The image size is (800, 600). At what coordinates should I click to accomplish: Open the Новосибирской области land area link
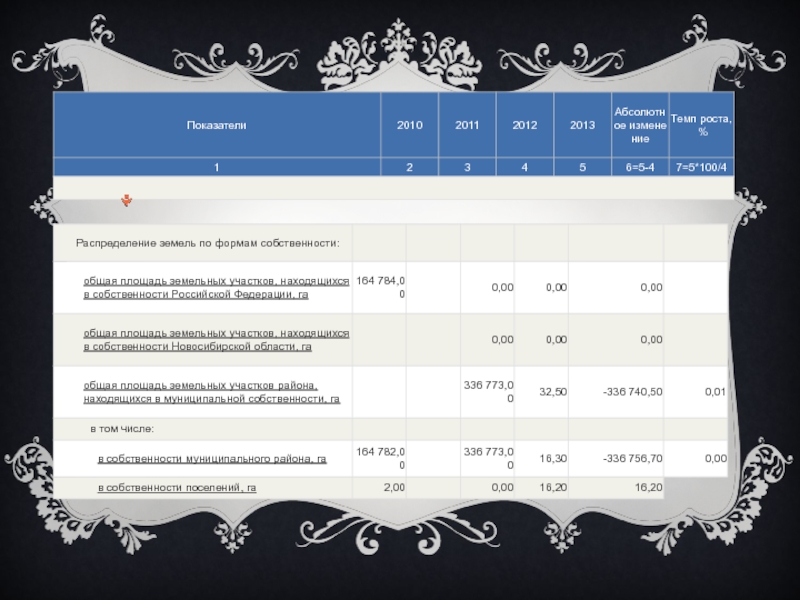215,339
